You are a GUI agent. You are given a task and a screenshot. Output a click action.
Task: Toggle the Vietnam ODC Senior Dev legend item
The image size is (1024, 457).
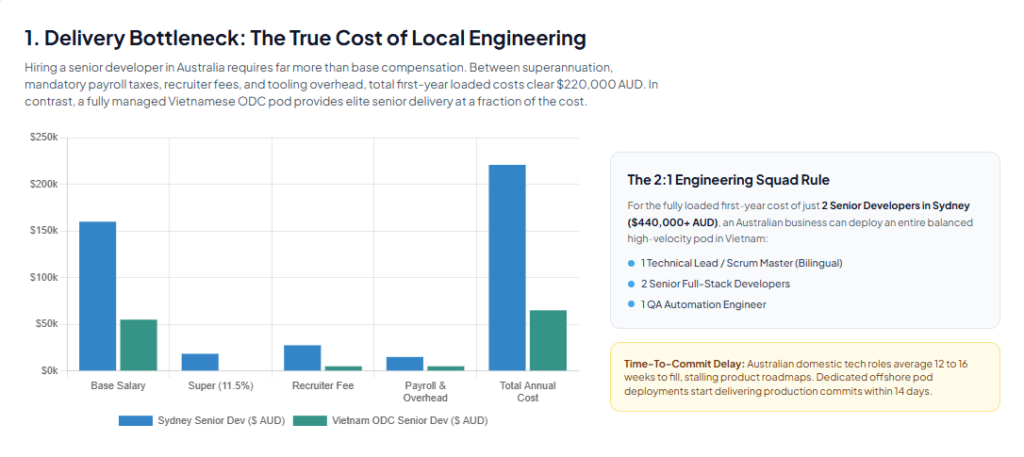coord(391,420)
